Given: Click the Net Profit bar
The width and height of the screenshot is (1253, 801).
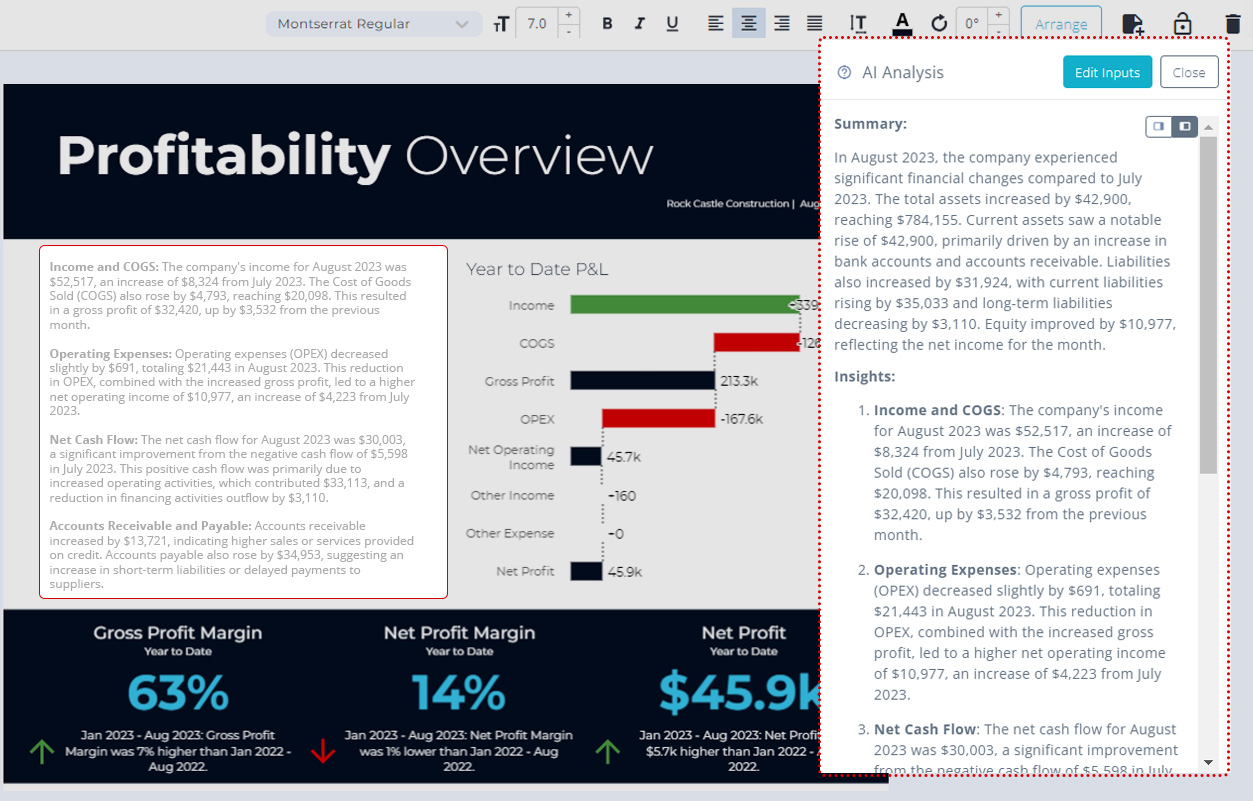Looking at the screenshot, I should click(x=586, y=571).
